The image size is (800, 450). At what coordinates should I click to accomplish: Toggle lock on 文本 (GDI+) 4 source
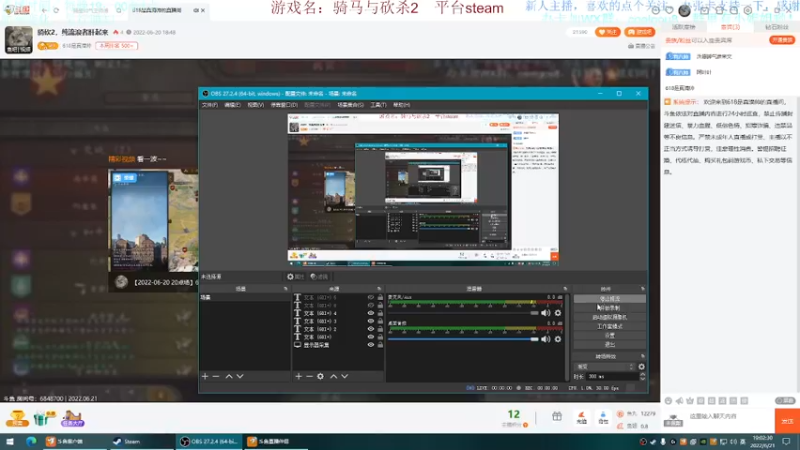click(x=380, y=313)
